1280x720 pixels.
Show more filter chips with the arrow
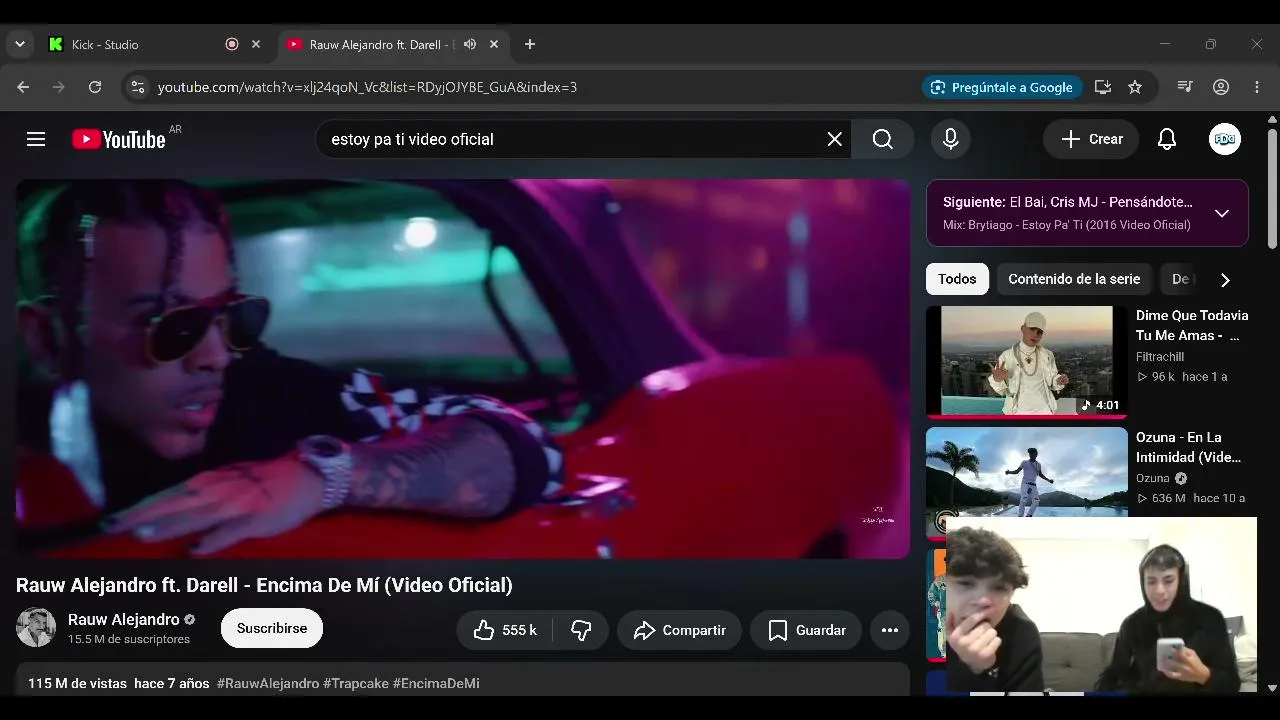coord(1225,280)
